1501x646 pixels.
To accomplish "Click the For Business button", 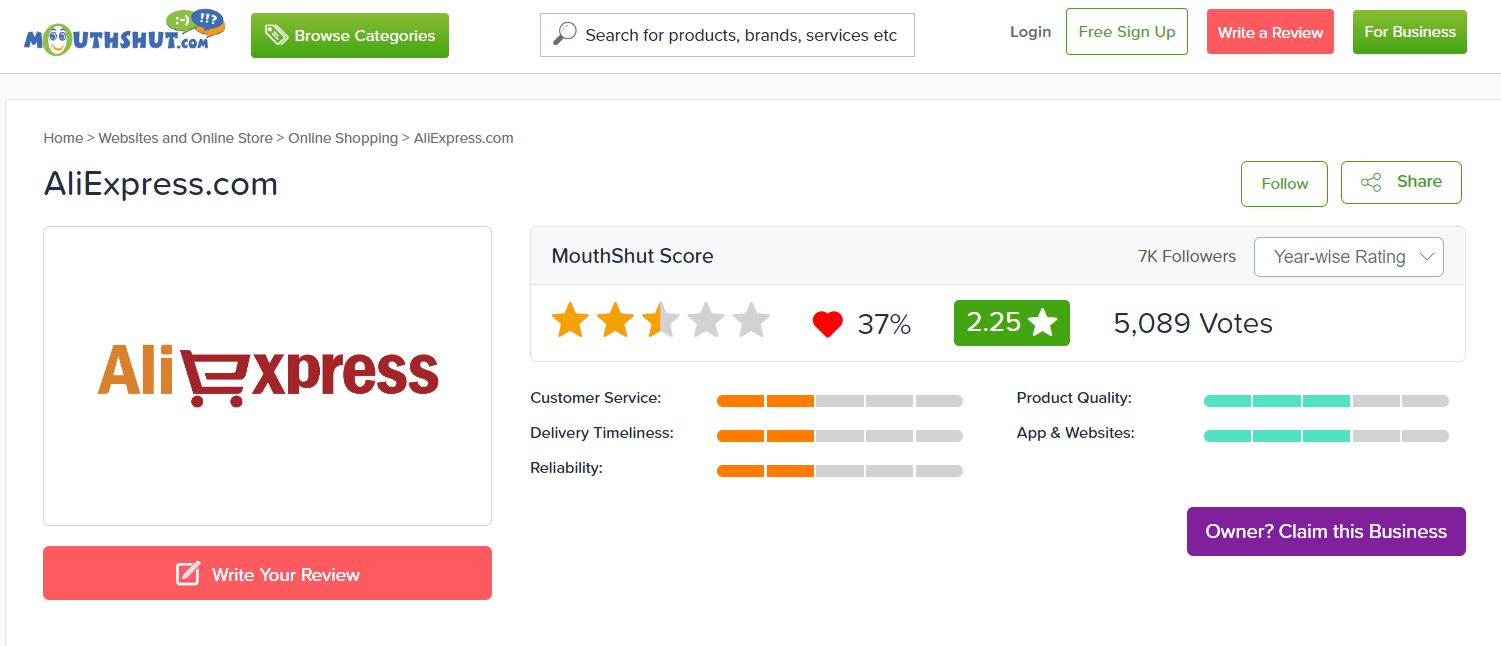I will coord(1410,32).
